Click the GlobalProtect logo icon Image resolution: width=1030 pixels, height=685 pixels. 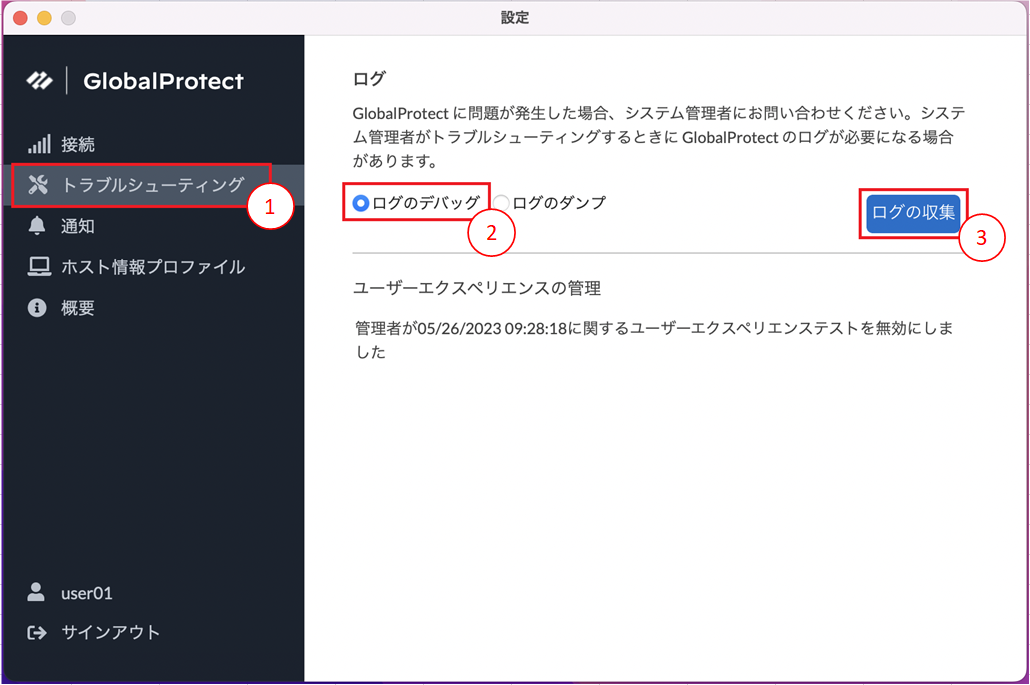click(39, 81)
